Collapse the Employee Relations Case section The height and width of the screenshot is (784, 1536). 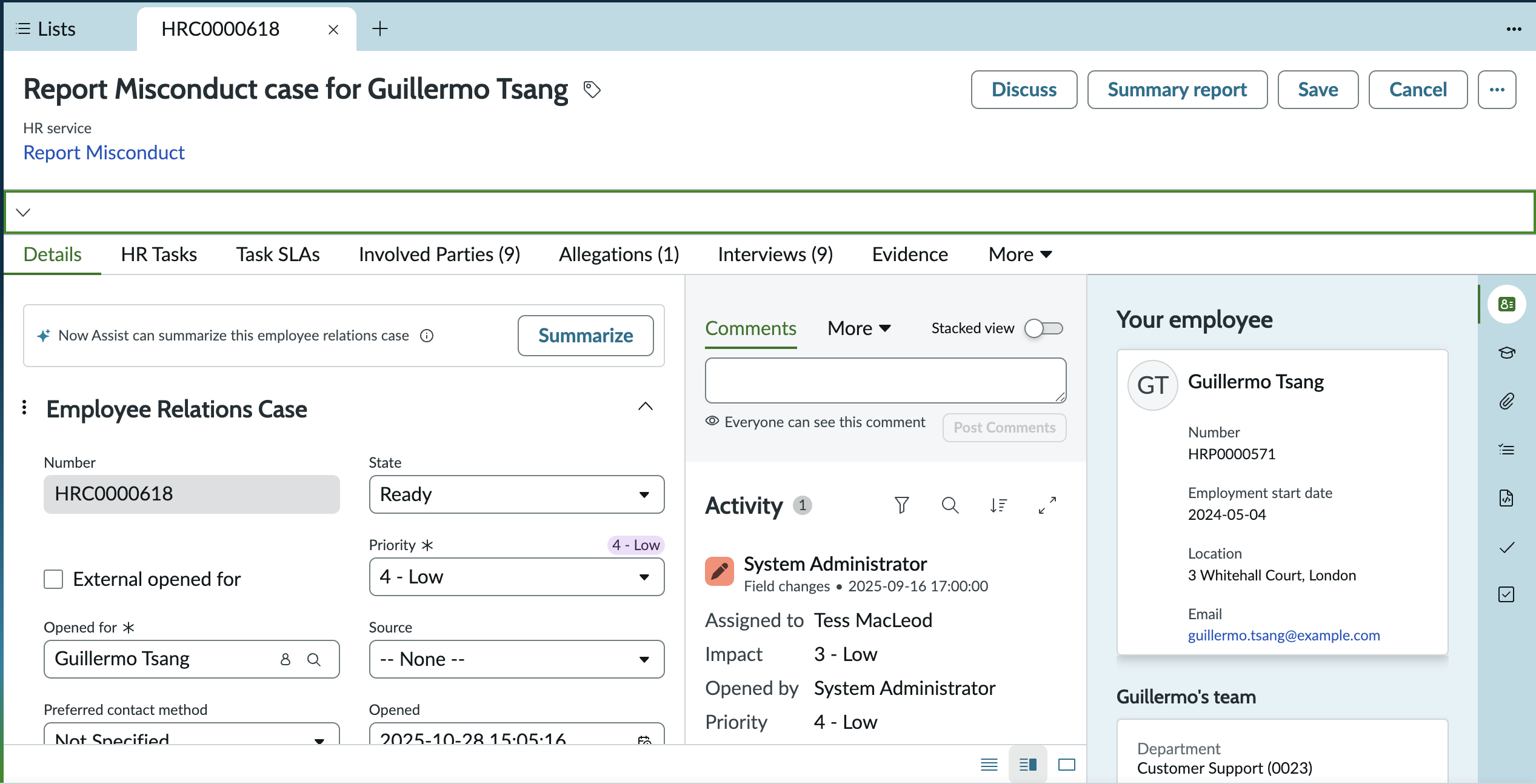coord(646,407)
